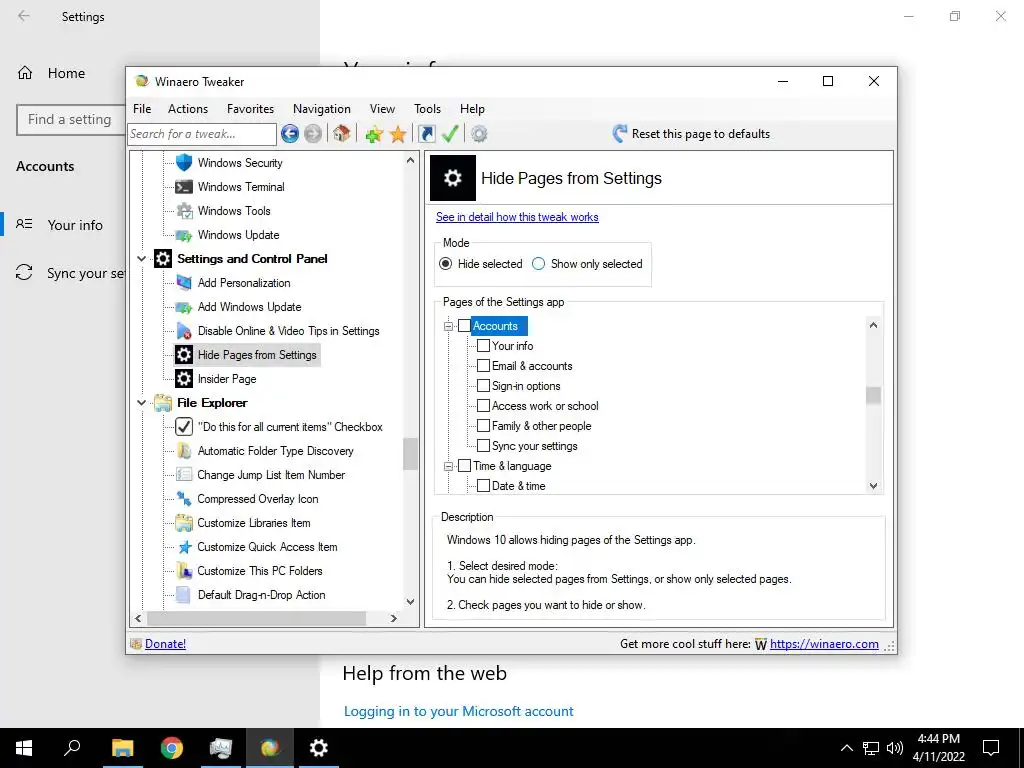
Task: Click the Add Windows Update icon
Action: [184, 307]
